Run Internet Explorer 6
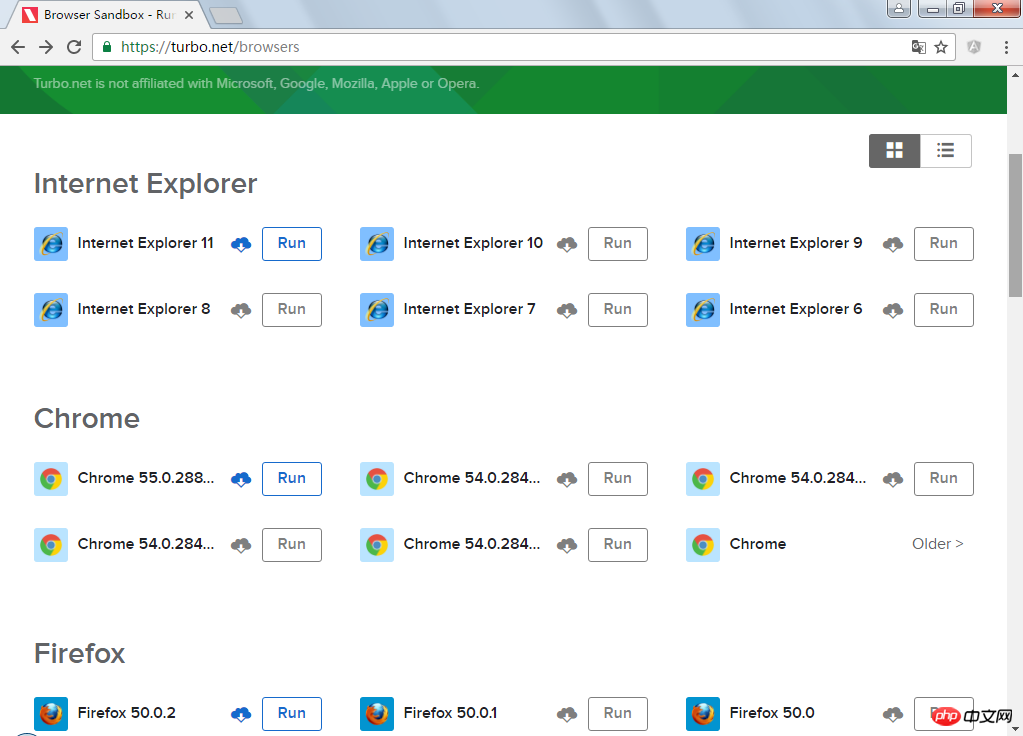Screen dimensions: 1023x736 click(943, 310)
